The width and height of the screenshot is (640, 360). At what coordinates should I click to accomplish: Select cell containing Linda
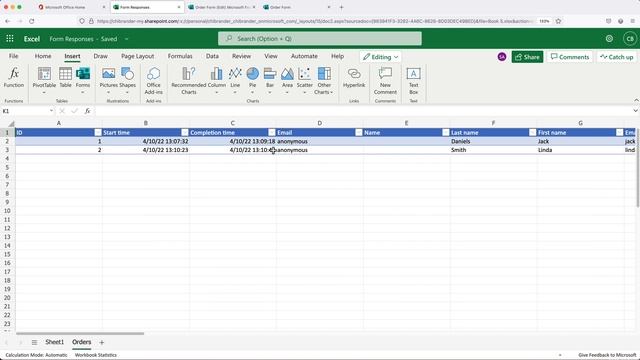[580, 150]
